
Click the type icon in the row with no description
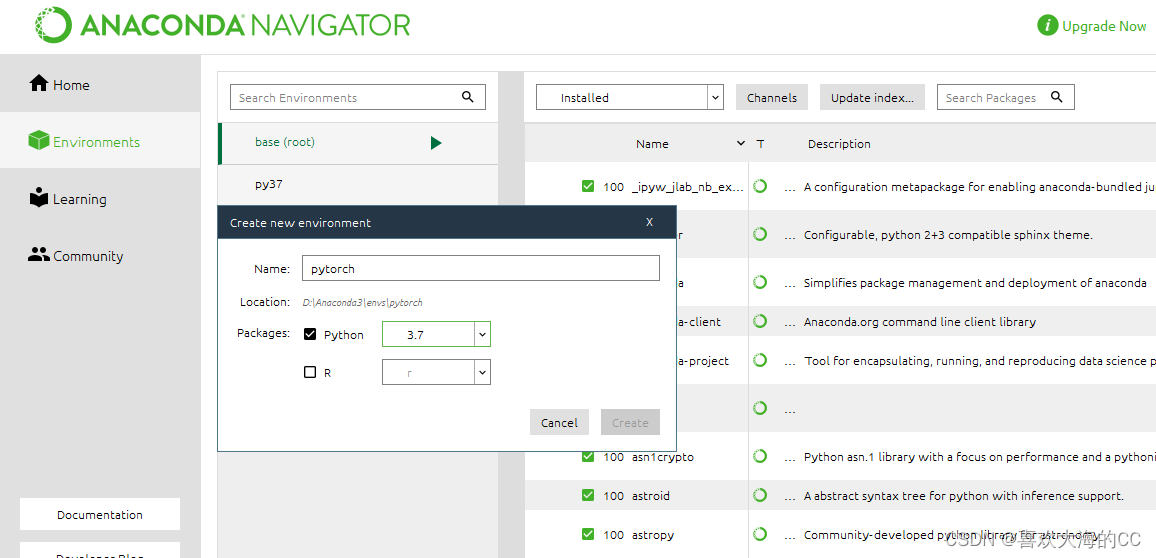760,408
